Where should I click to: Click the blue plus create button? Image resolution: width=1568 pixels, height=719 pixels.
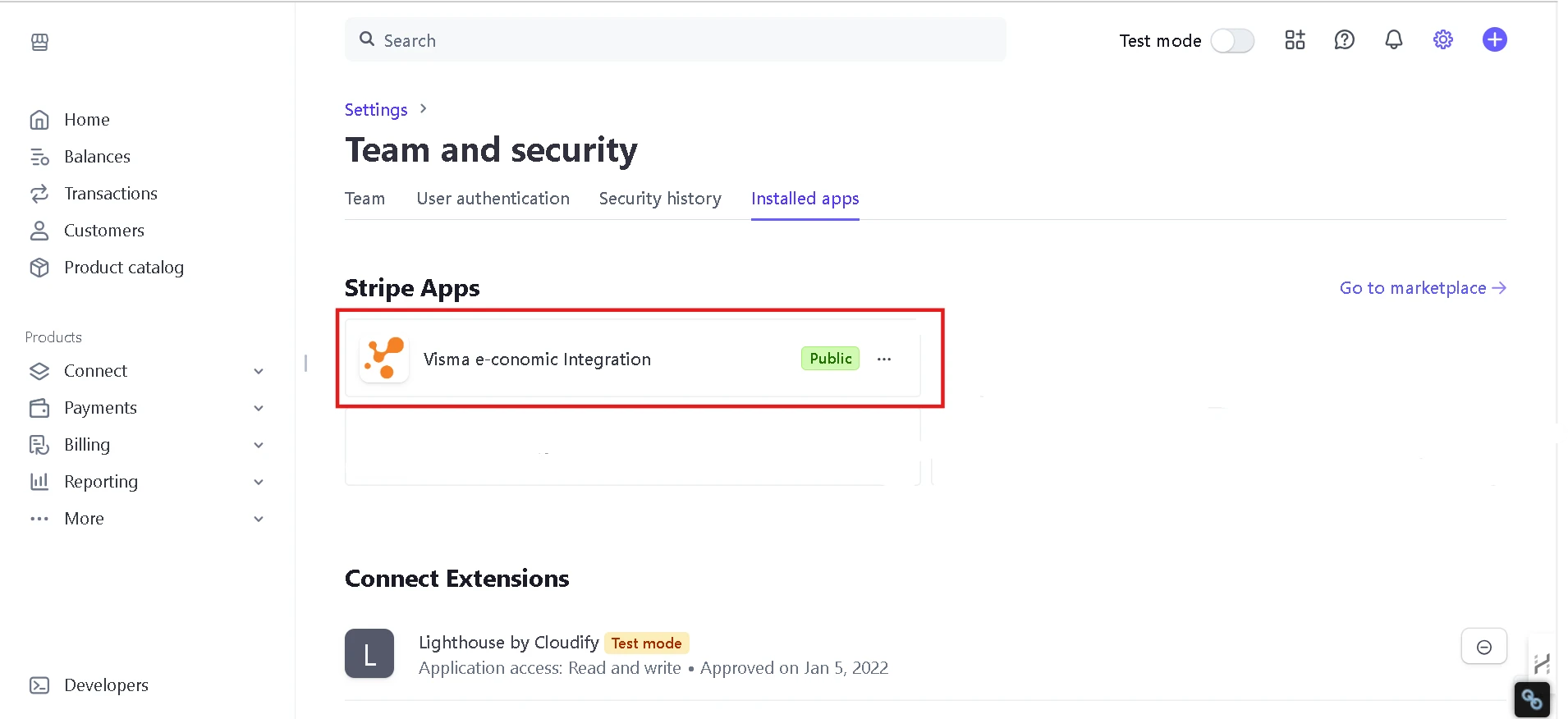(x=1494, y=40)
